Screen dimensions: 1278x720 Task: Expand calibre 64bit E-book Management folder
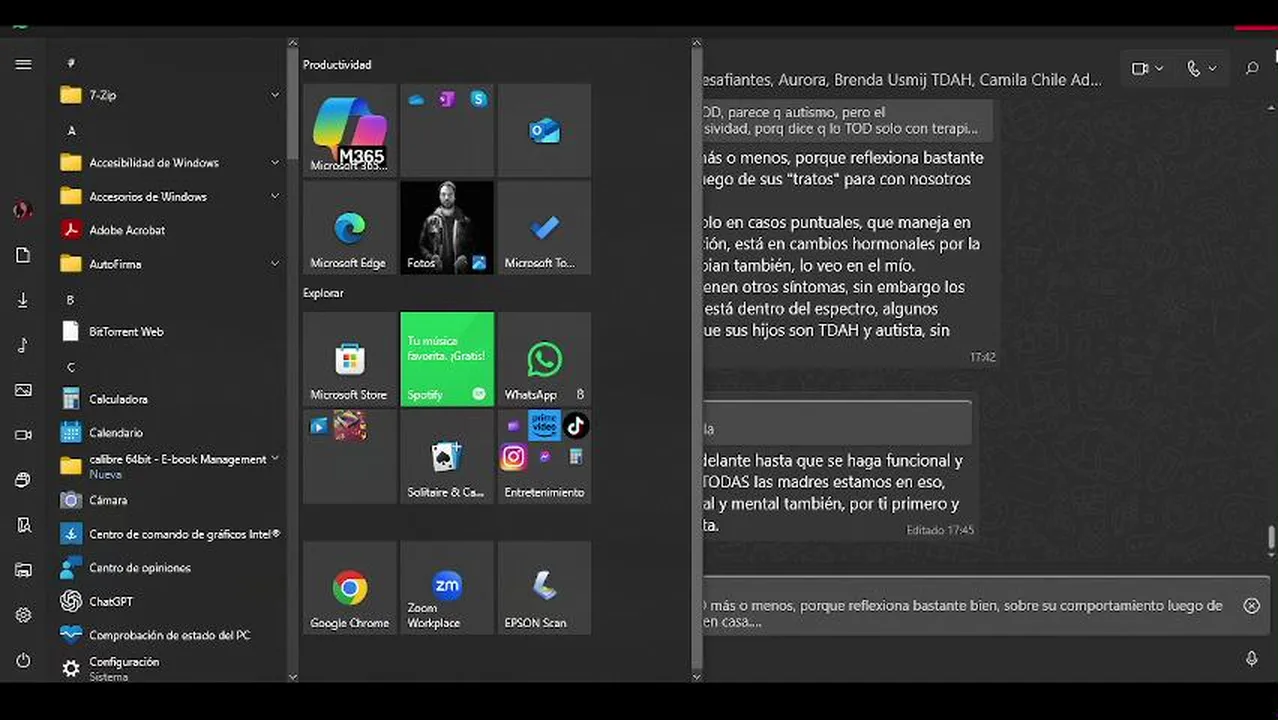click(x=170, y=466)
